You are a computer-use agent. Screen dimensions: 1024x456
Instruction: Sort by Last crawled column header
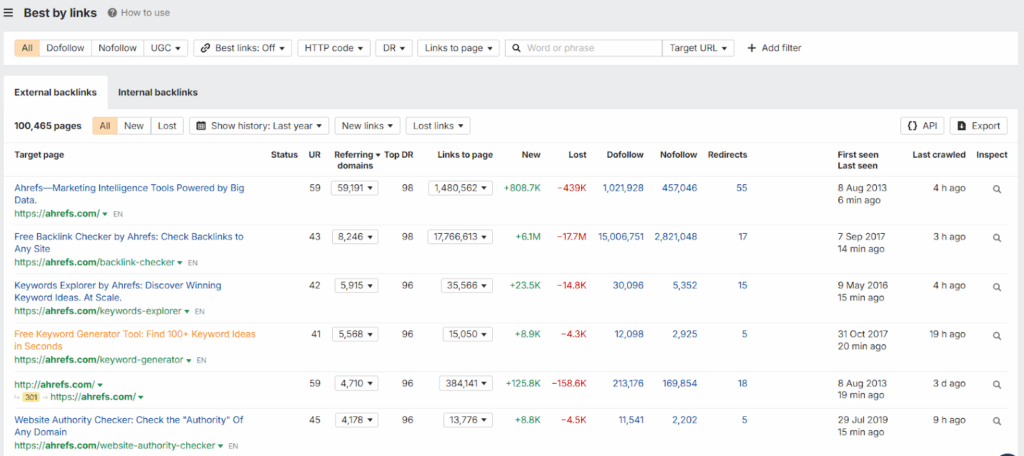(939, 155)
